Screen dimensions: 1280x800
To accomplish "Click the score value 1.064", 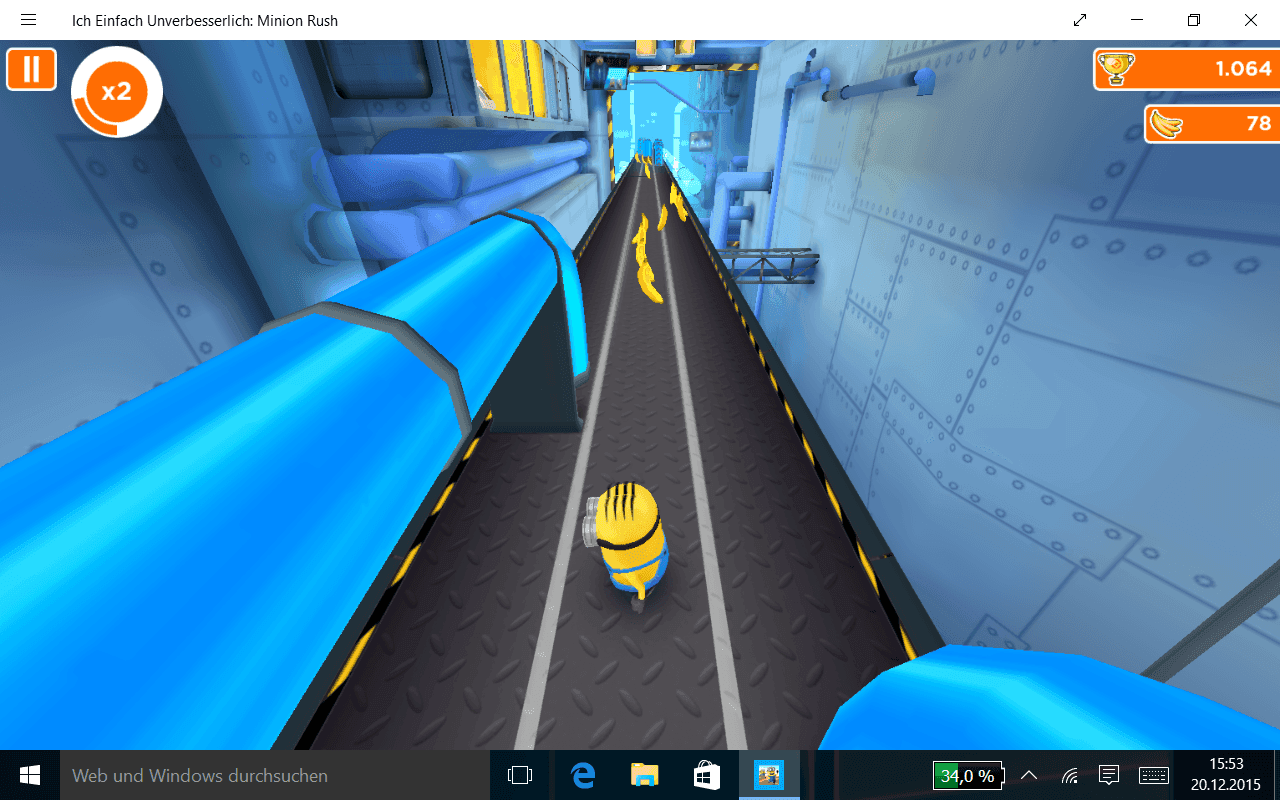I will [1243, 68].
